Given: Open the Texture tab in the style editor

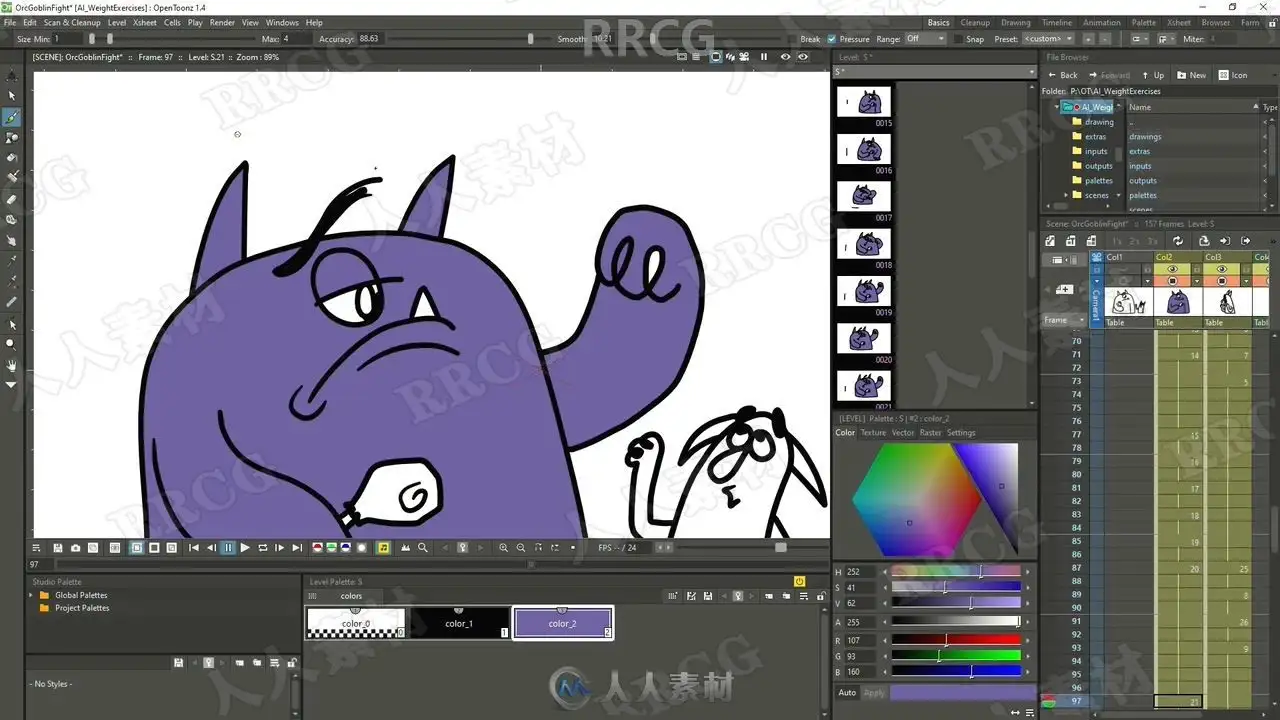Looking at the screenshot, I should tap(873, 433).
